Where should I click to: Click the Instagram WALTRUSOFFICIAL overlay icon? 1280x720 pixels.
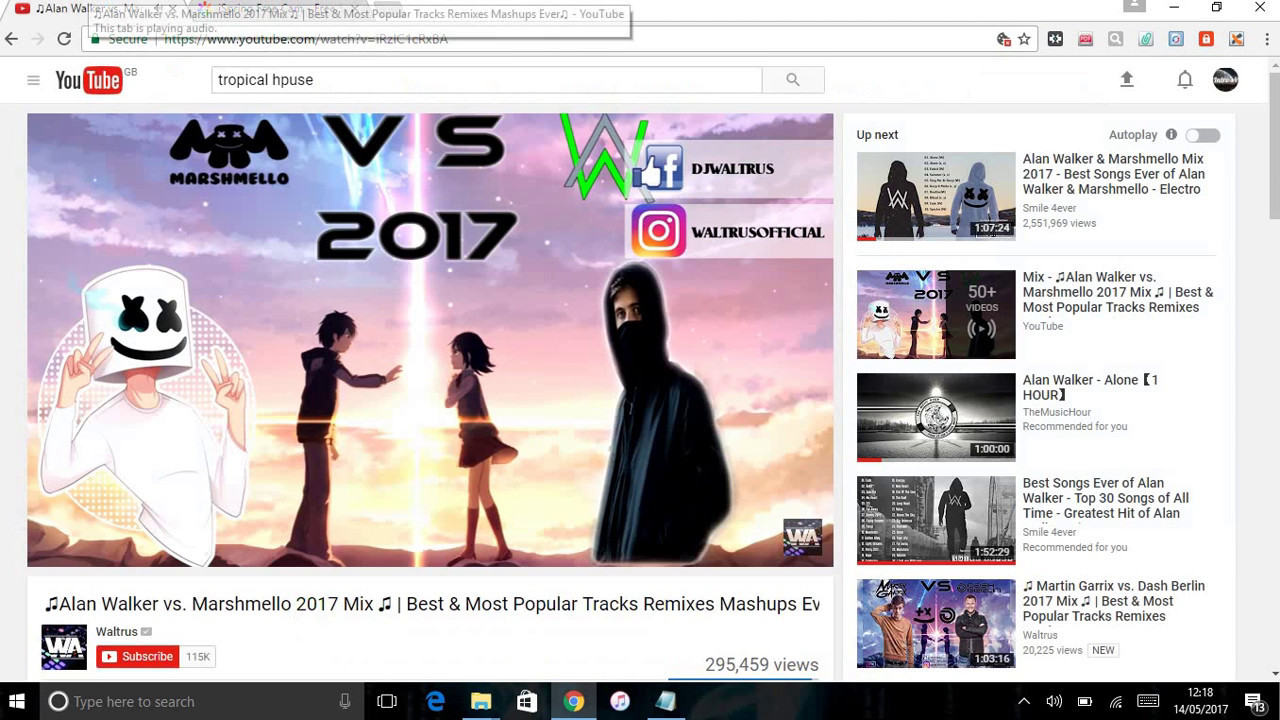click(658, 231)
